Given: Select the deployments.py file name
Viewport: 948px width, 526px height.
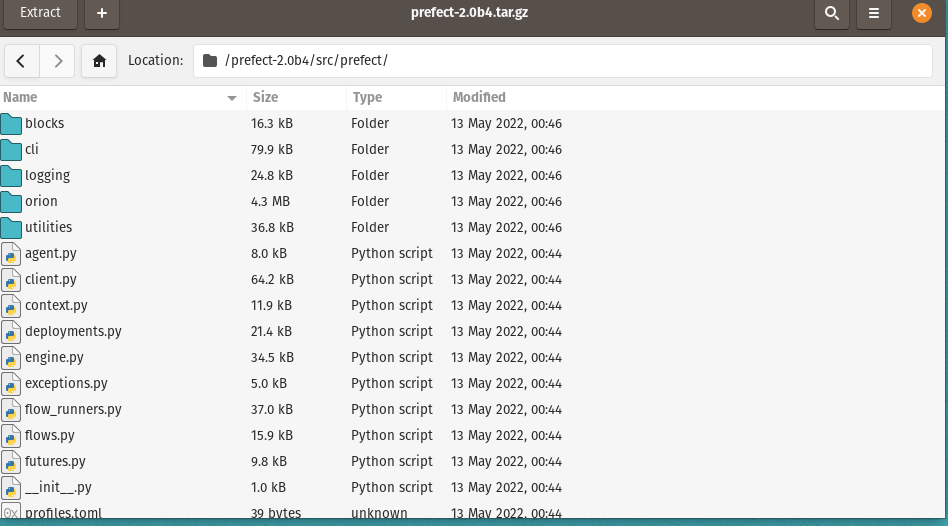Looking at the screenshot, I should point(73,331).
